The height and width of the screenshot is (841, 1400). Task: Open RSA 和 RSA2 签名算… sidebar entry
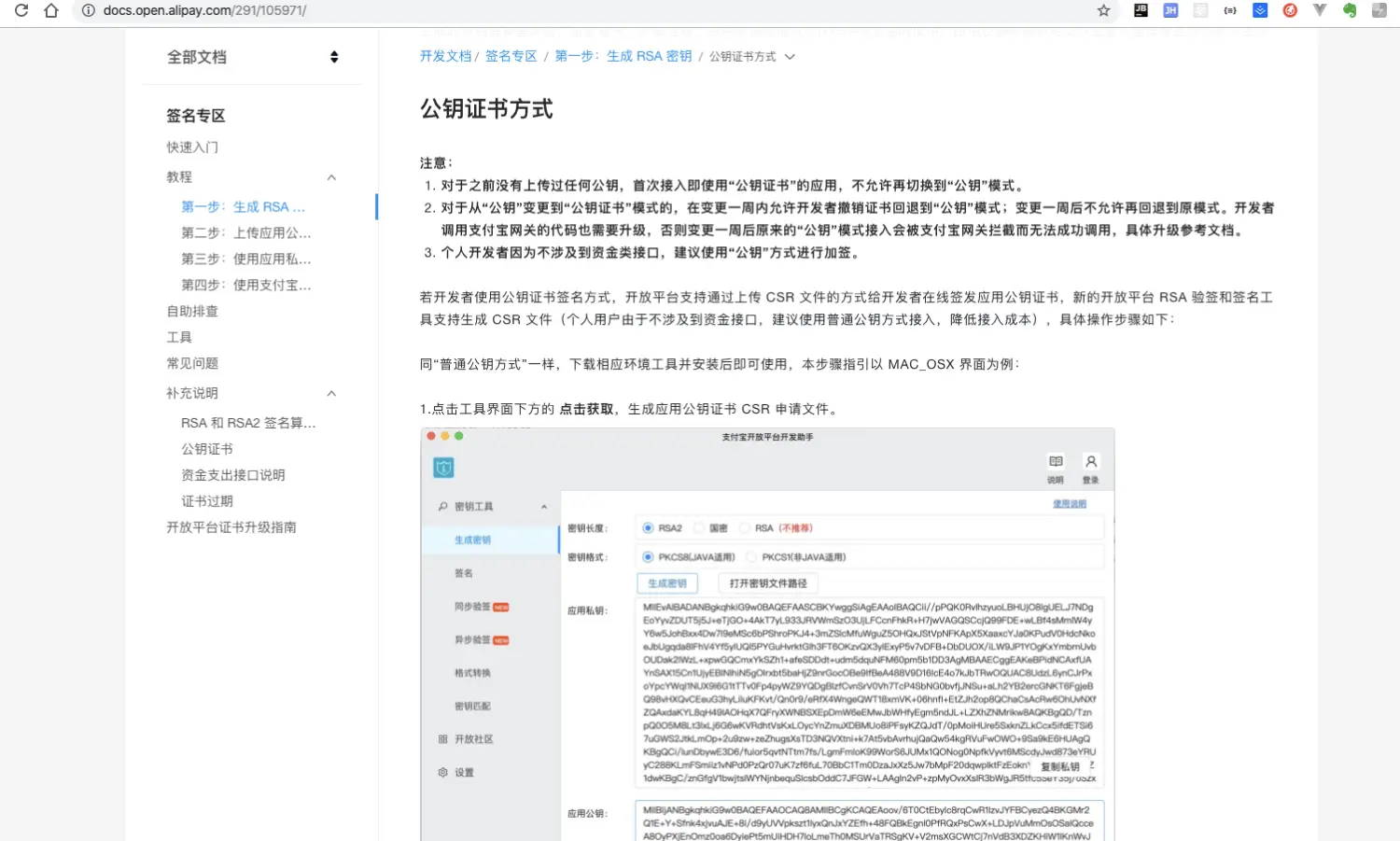tap(248, 423)
